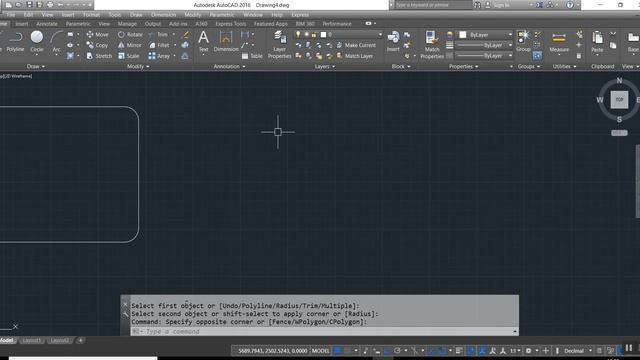640x360 pixels.
Task: Click the Rotate tool
Action: point(130,35)
